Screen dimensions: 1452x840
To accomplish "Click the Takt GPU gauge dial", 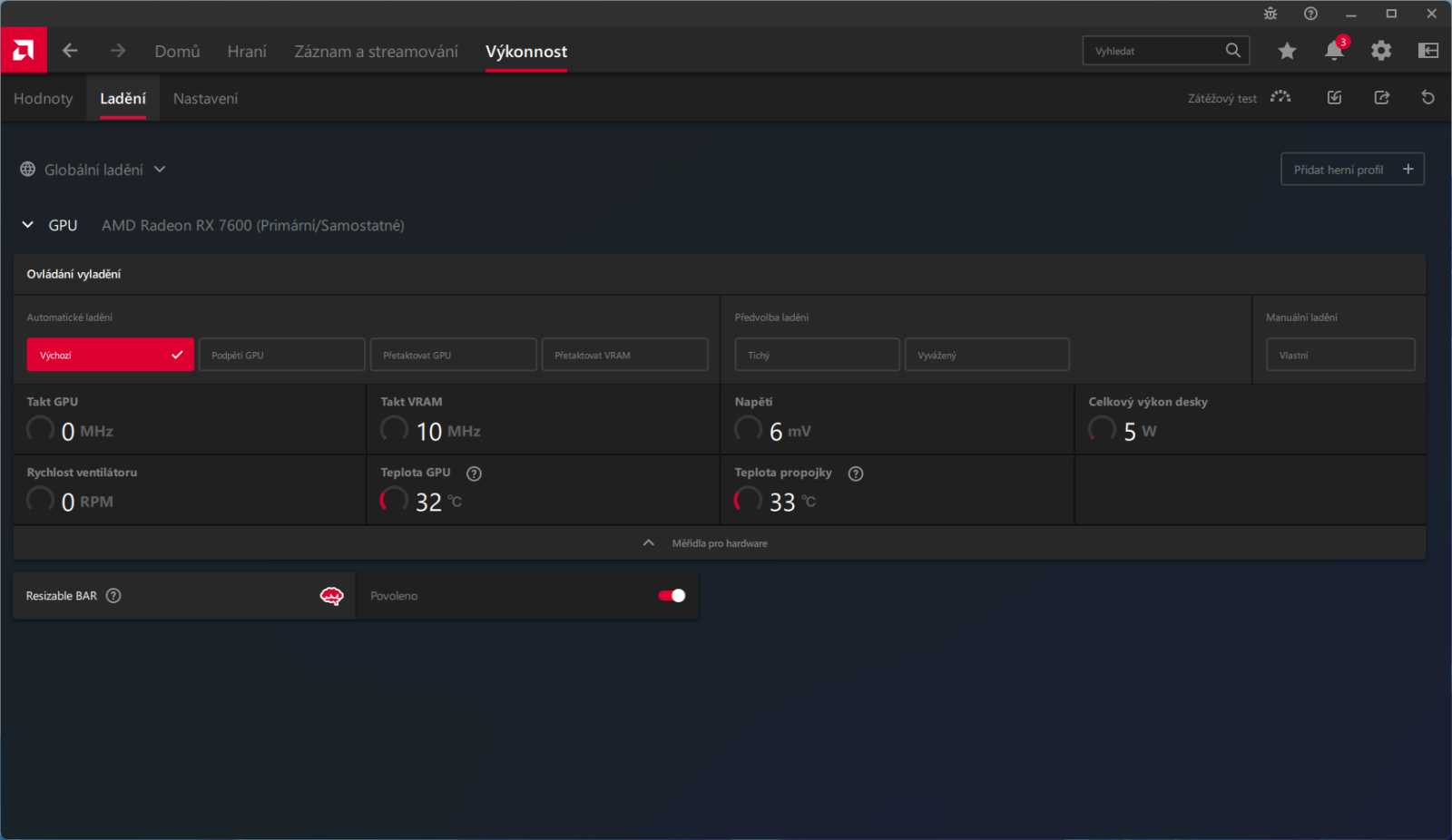I will pos(40,428).
